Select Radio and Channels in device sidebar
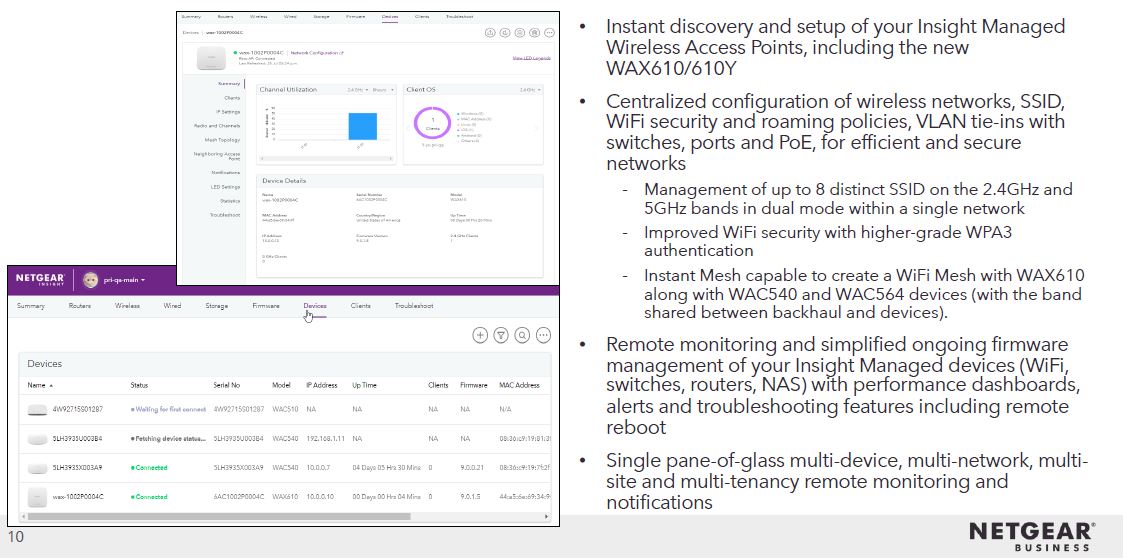Image resolution: width=1123 pixels, height=558 pixels. (217, 125)
